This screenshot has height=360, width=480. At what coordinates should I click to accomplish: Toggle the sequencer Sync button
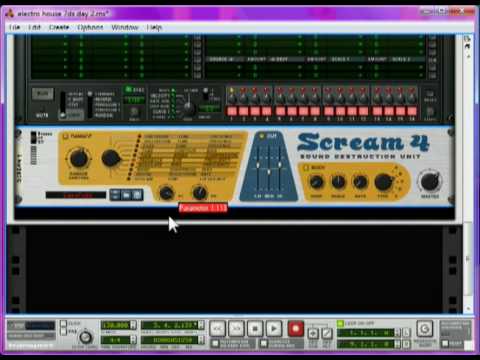128,89
